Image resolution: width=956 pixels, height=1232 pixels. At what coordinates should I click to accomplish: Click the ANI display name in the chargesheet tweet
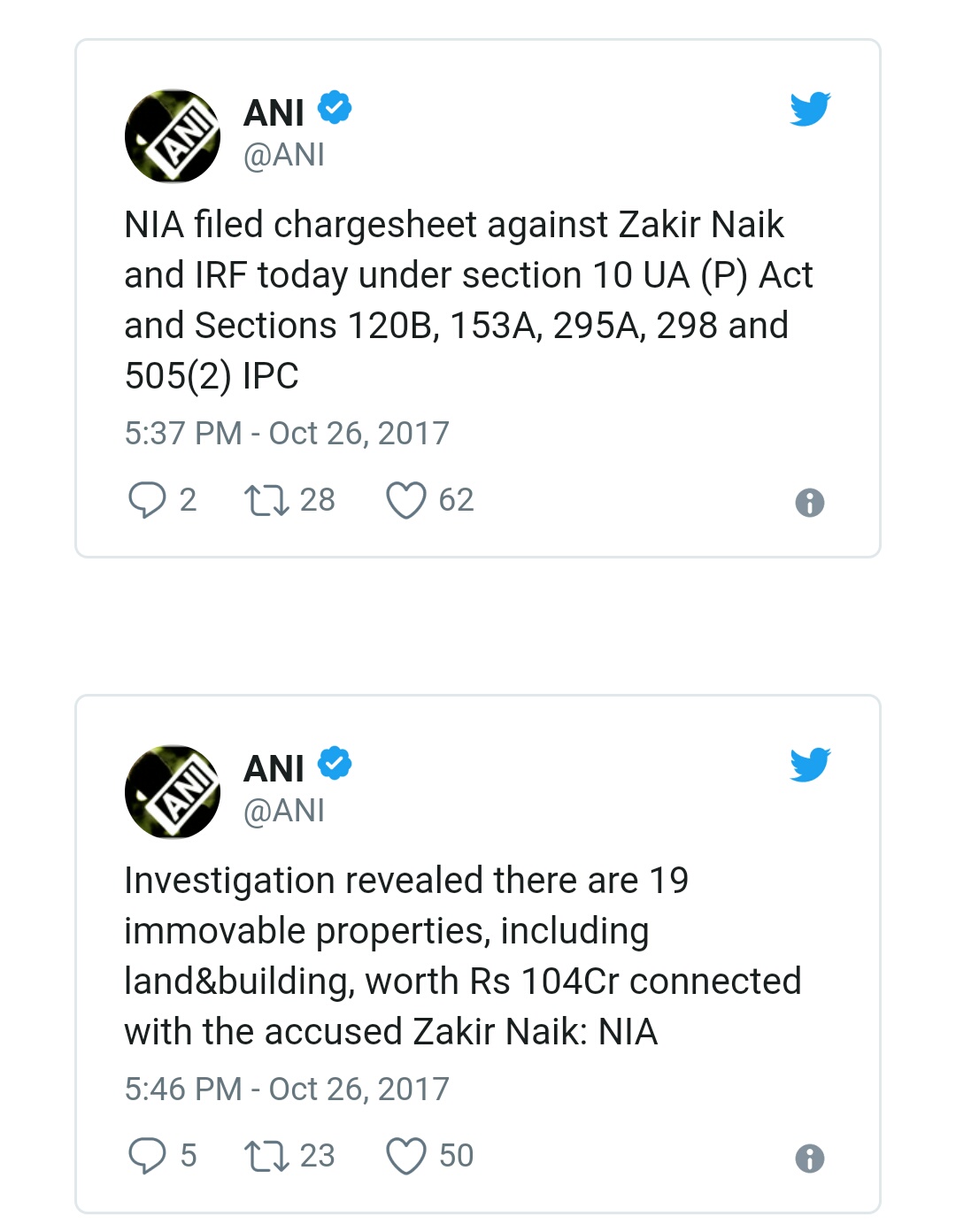274,112
